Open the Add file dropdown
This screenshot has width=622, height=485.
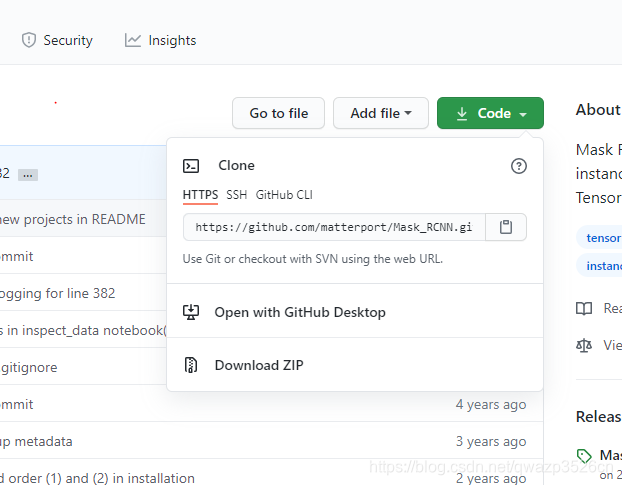pyautogui.click(x=381, y=113)
